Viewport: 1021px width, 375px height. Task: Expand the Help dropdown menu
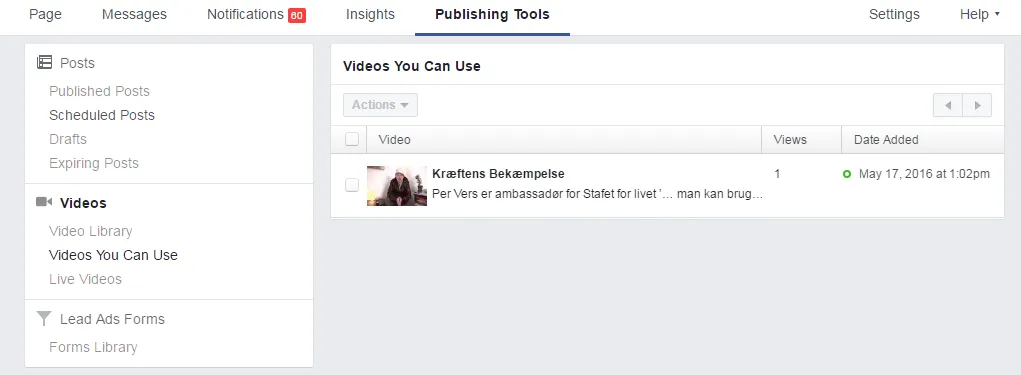(979, 14)
